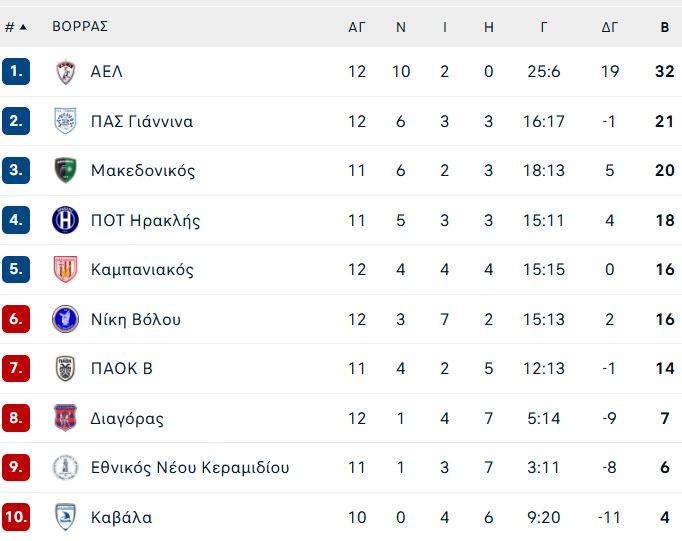682x541 pixels.
Task: Open the Μακεδονικός green shield logo
Action: (65, 170)
